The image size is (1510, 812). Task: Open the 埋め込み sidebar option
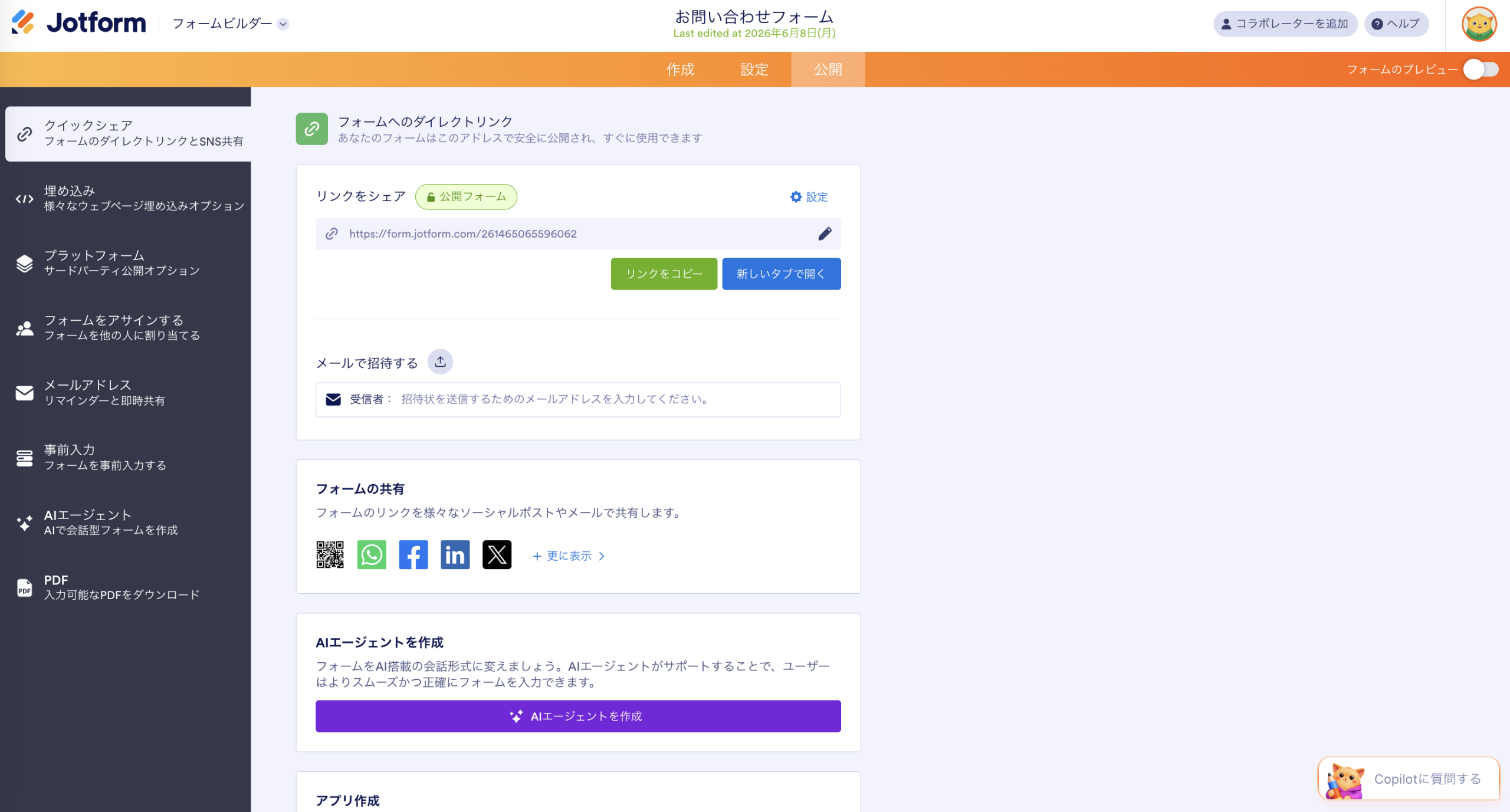tap(128, 198)
